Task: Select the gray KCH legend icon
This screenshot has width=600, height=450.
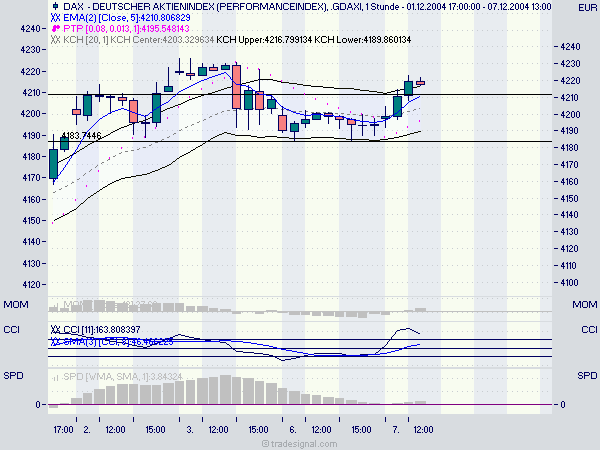Action: point(55,39)
